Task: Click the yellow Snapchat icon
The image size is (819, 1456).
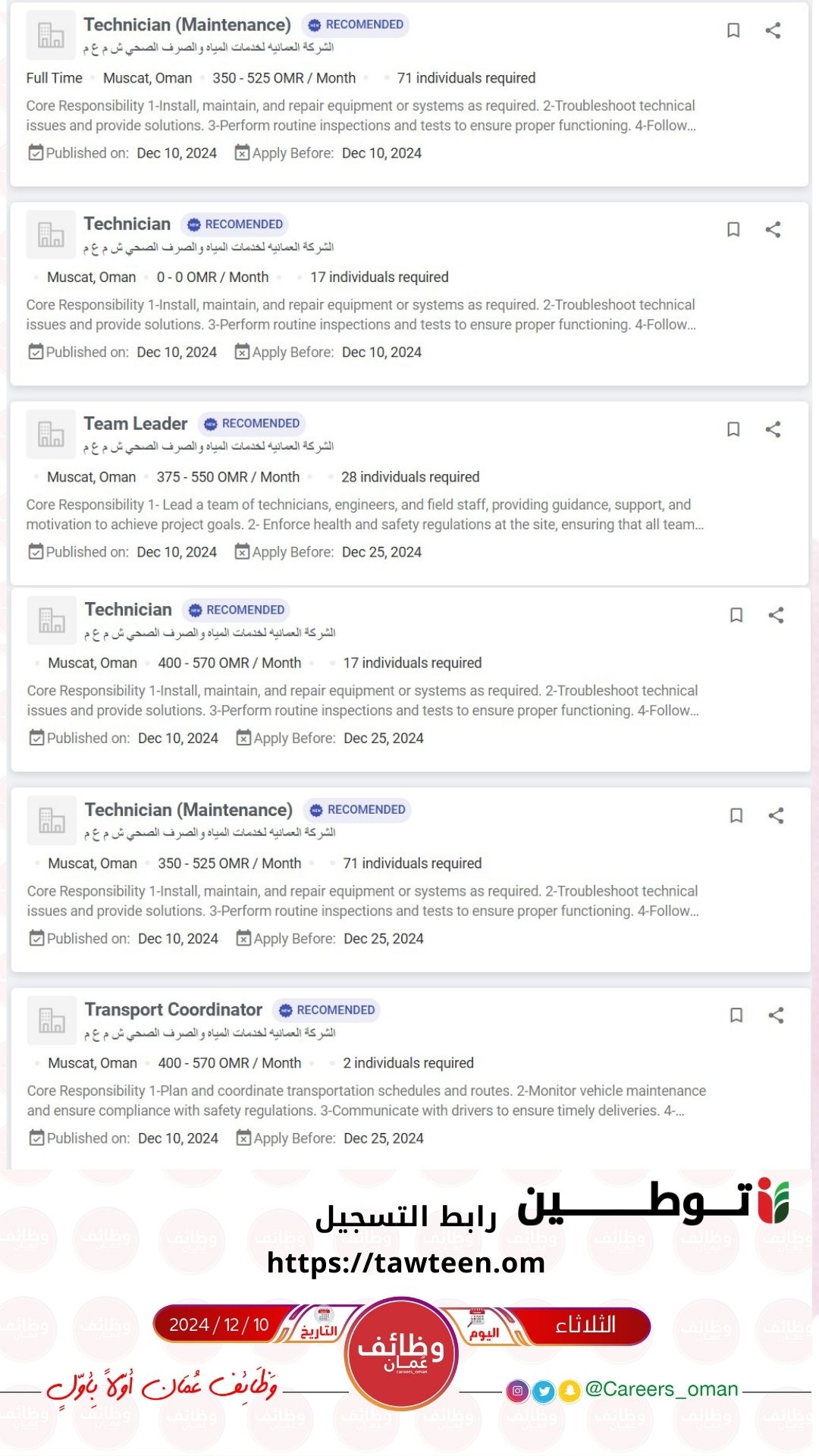Action: 569,1391
